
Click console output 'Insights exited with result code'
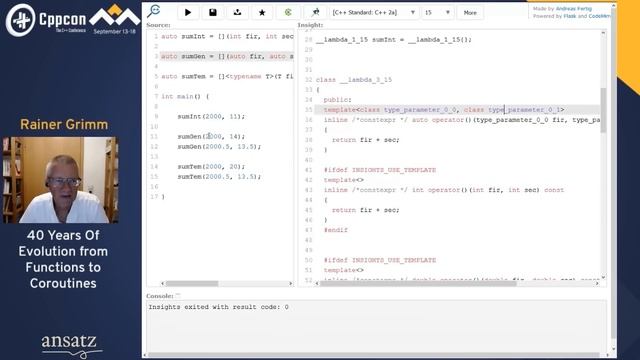[218, 307]
